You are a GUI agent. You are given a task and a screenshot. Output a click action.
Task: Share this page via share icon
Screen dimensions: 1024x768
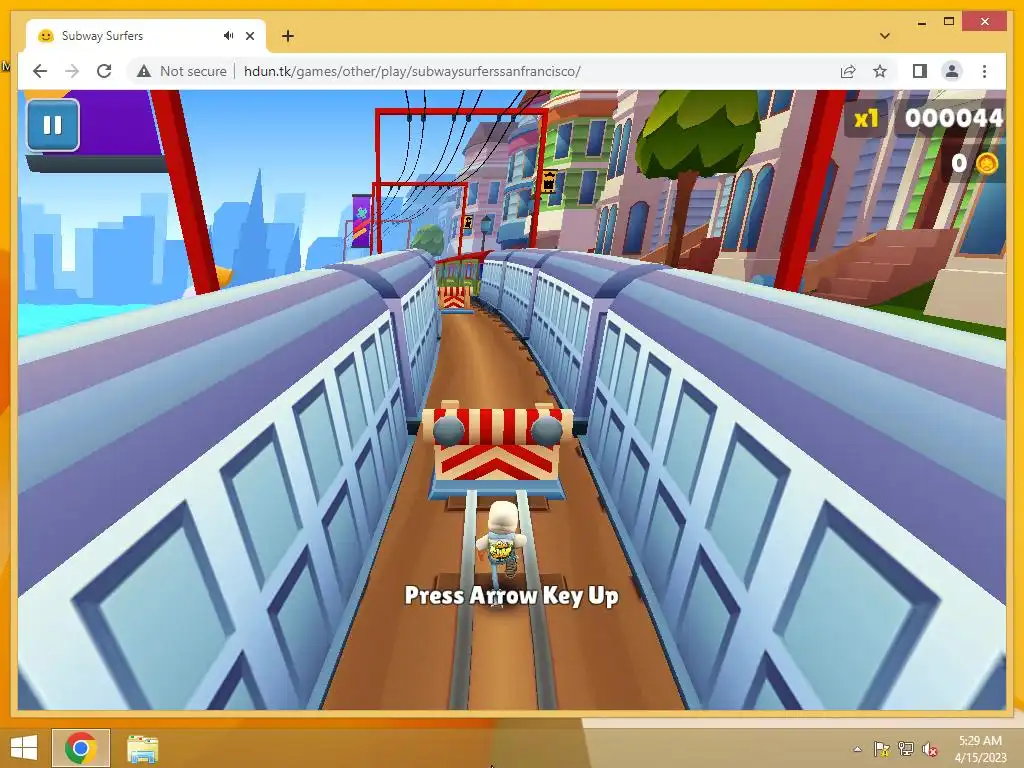(x=848, y=71)
